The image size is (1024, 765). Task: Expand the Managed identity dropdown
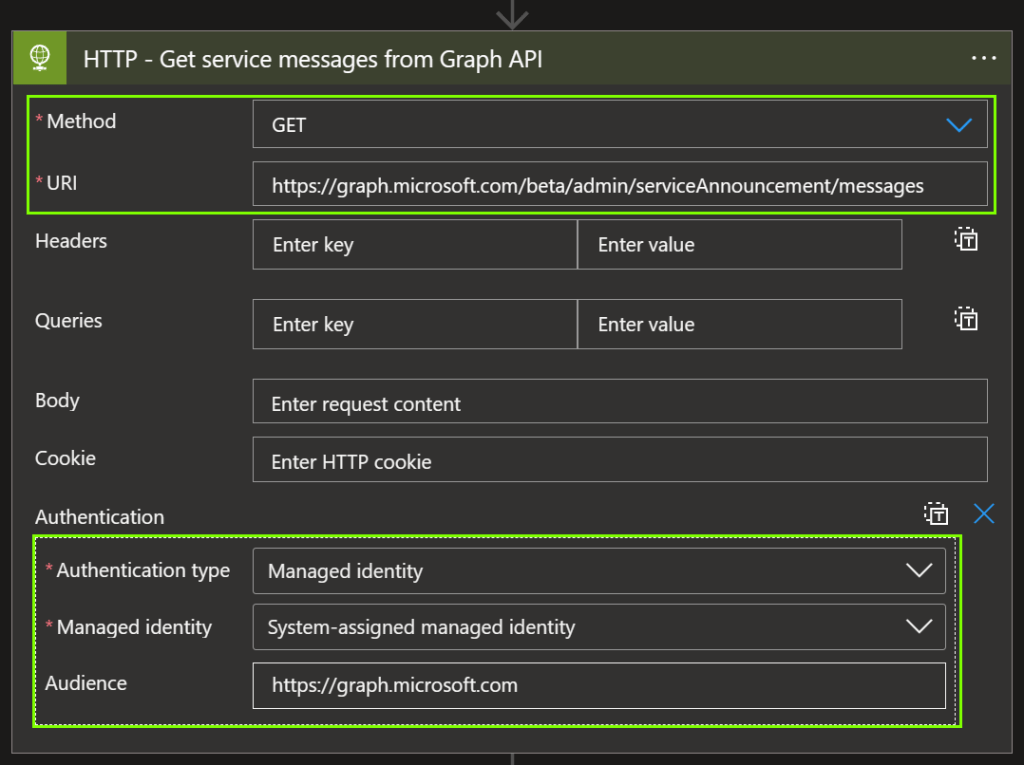point(598,627)
